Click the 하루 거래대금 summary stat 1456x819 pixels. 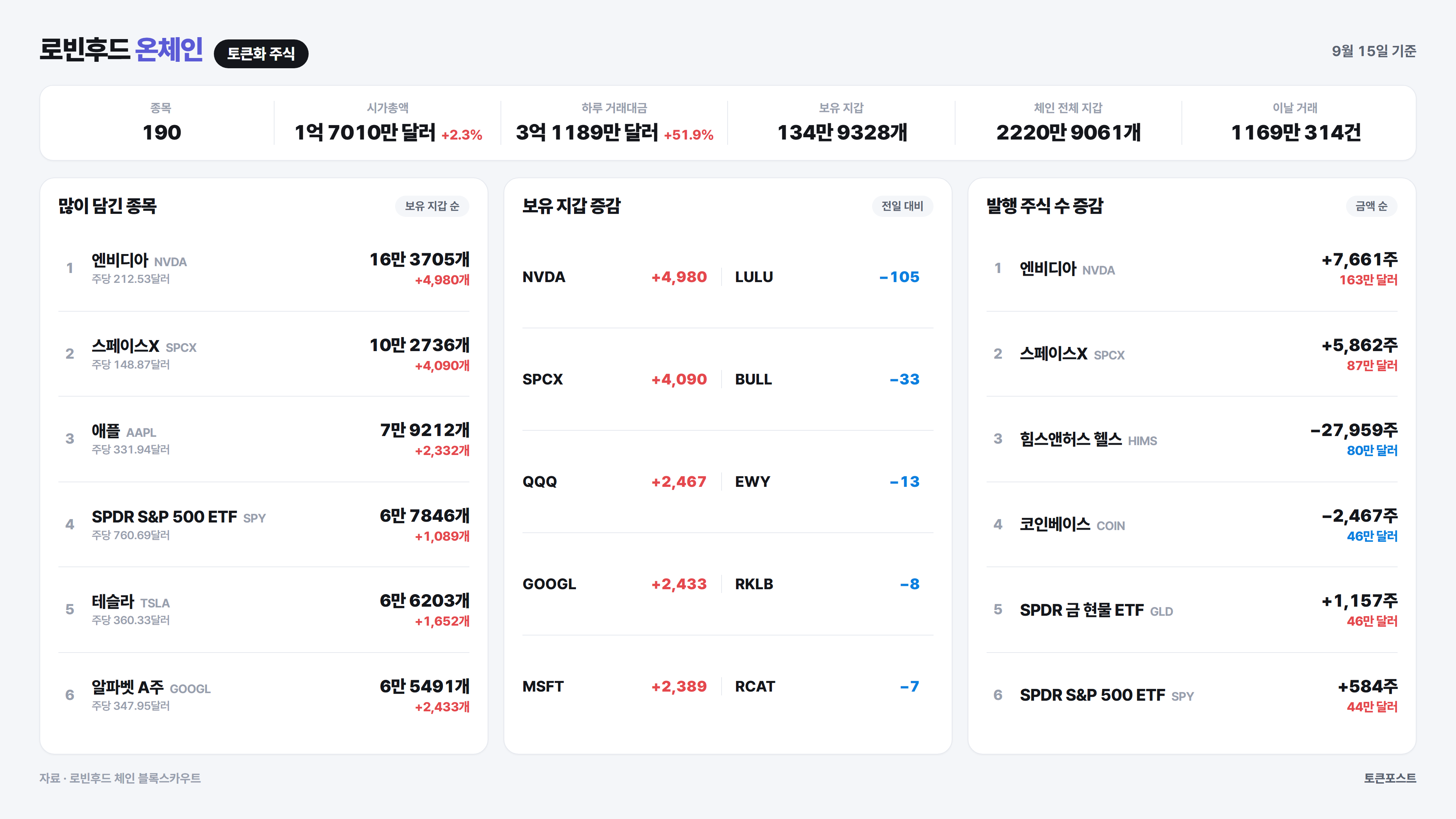click(x=614, y=122)
